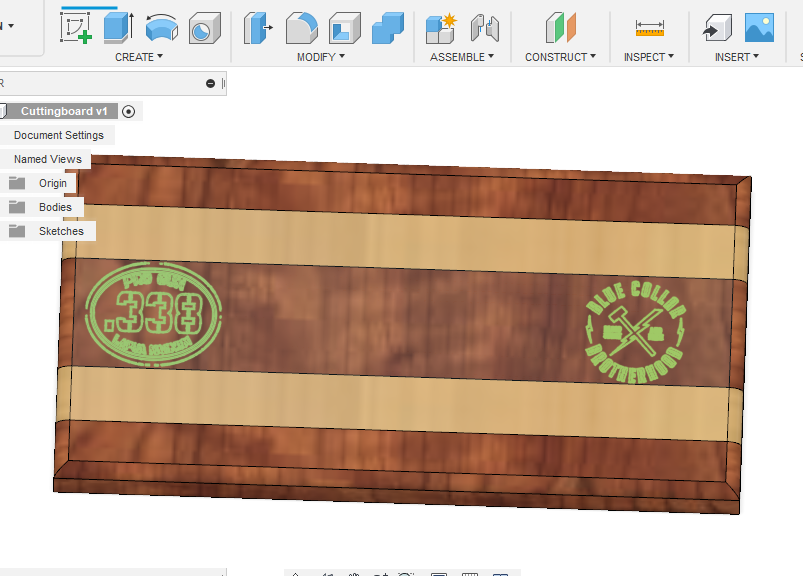Image resolution: width=803 pixels, height=576 pixels.
Task: Open Named Views in the browser
Action: (48, 159)
